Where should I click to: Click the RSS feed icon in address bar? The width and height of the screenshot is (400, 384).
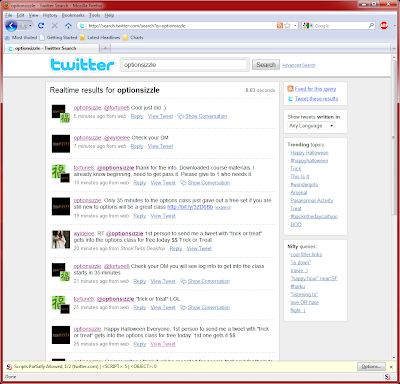280,26
